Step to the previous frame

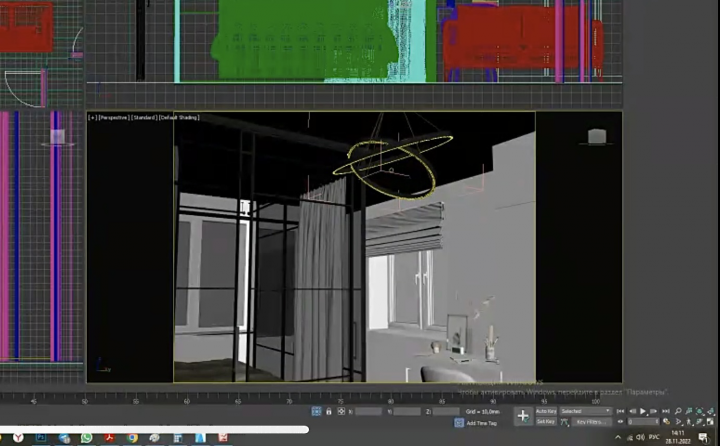pos(632,411)
